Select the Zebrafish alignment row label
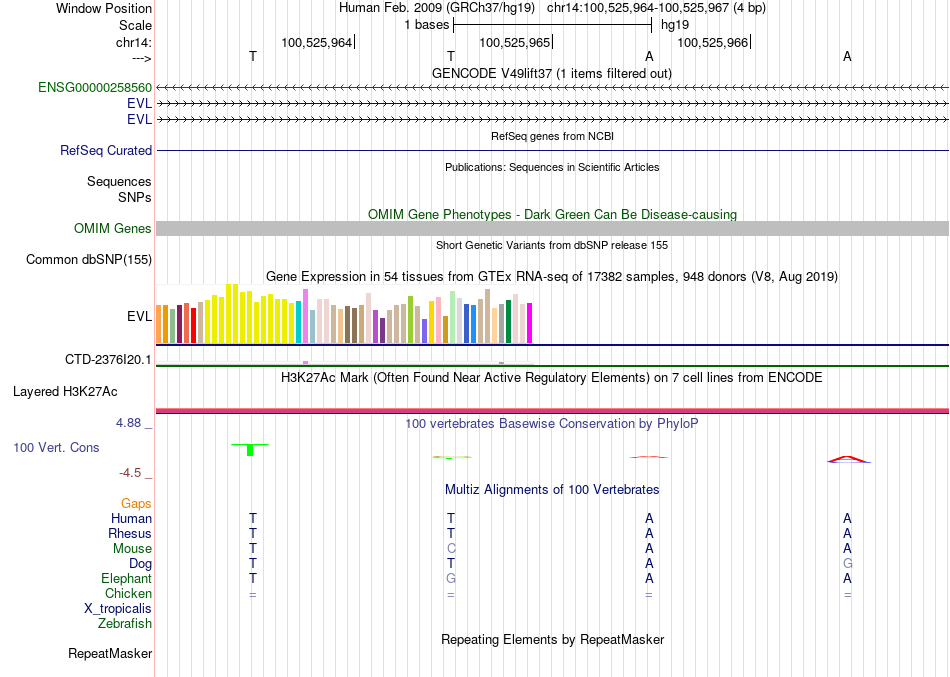Screen dimensions: 950x677 [125, 623]
